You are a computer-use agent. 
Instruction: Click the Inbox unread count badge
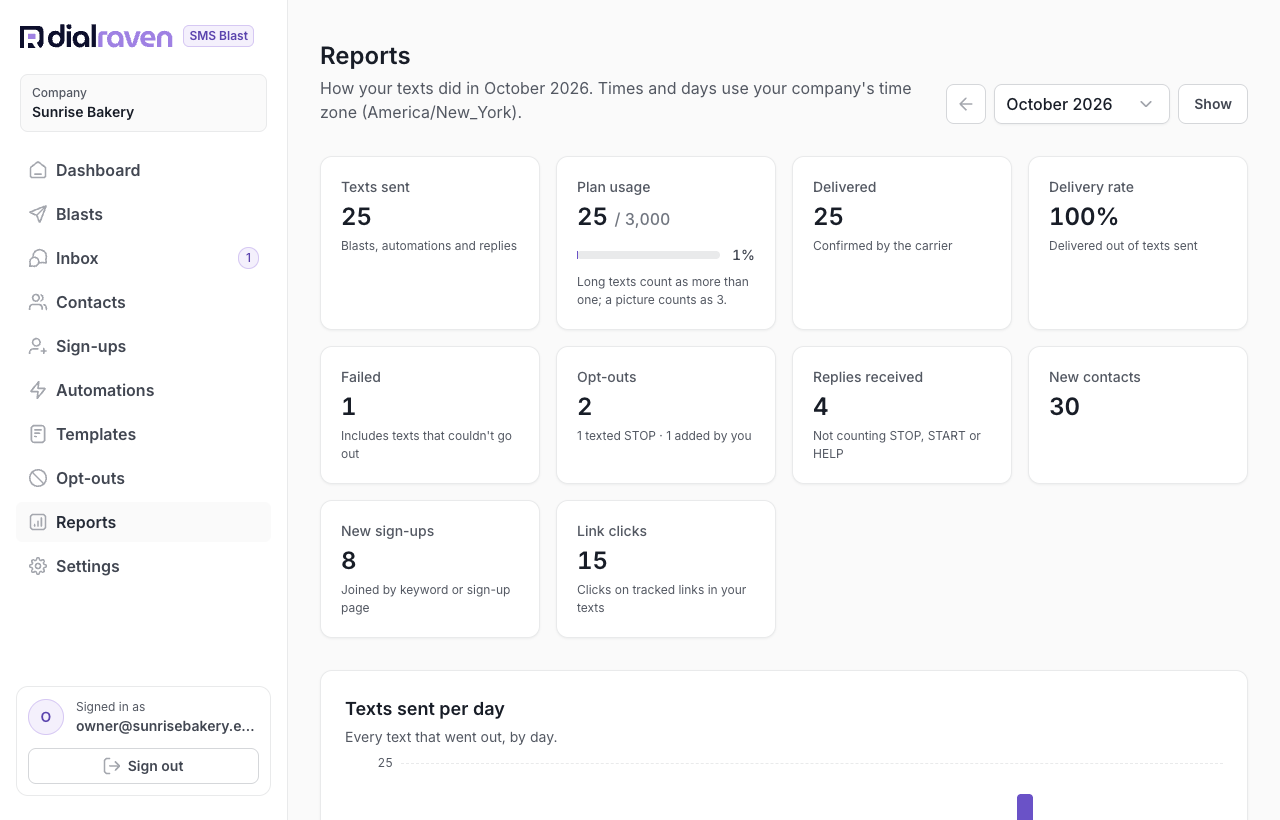(x=248, y=258)
